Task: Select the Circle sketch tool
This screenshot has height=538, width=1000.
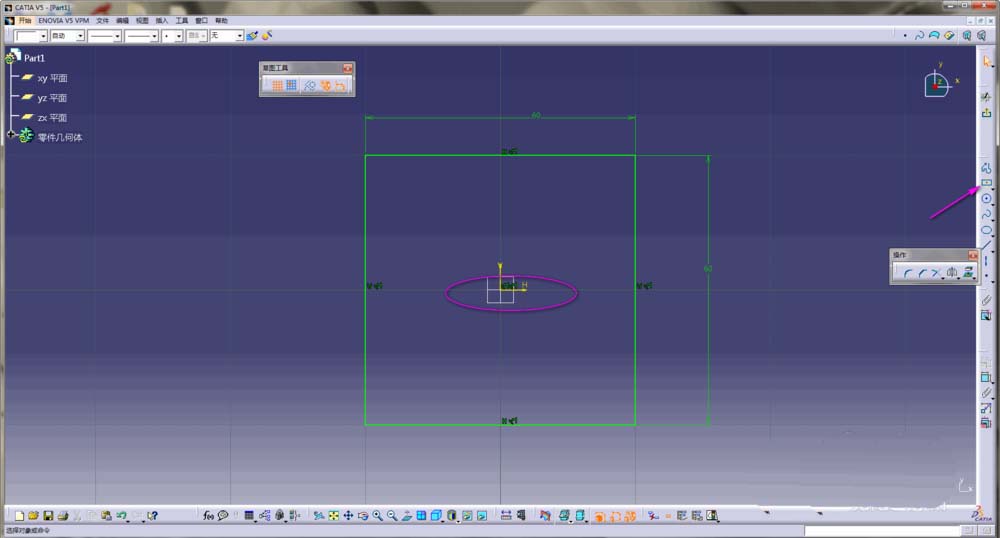Action: point(987,198)
